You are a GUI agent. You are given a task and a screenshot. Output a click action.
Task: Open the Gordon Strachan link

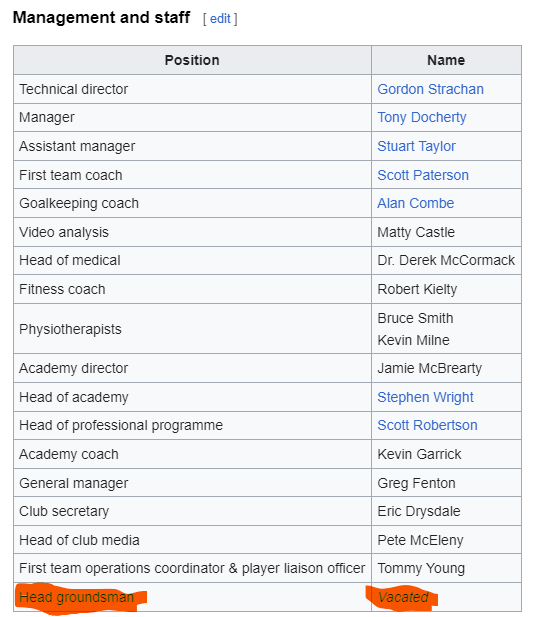coord(430,89)
